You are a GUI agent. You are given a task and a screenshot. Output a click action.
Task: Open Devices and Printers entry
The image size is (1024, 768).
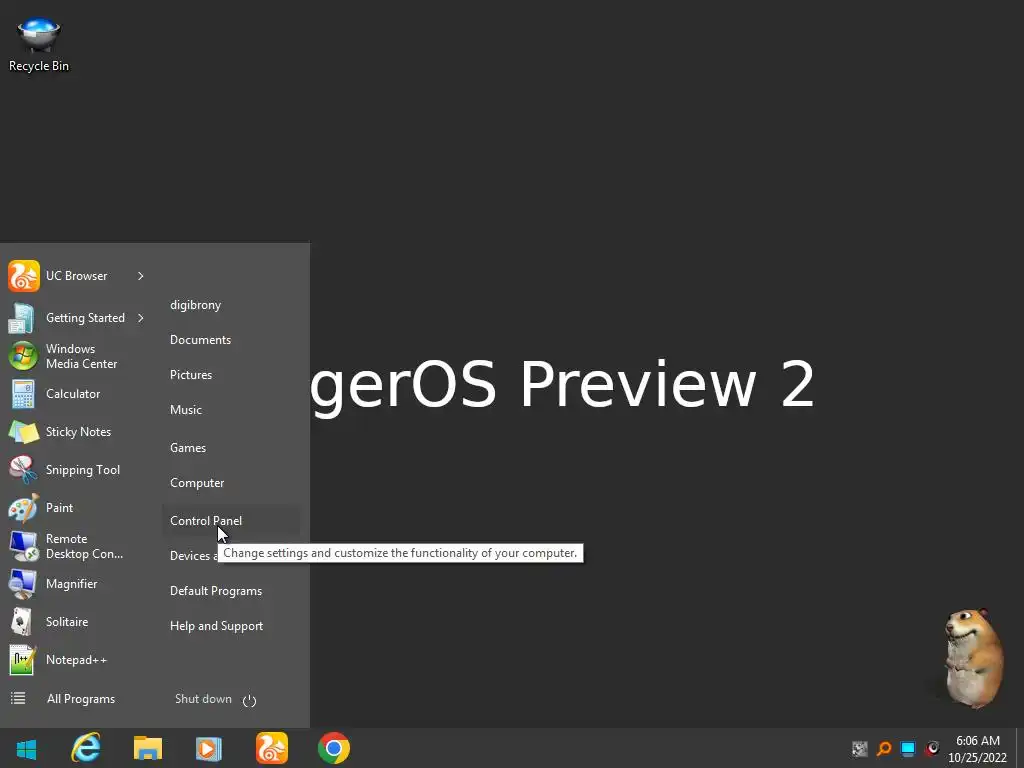(x=193, y=556)
